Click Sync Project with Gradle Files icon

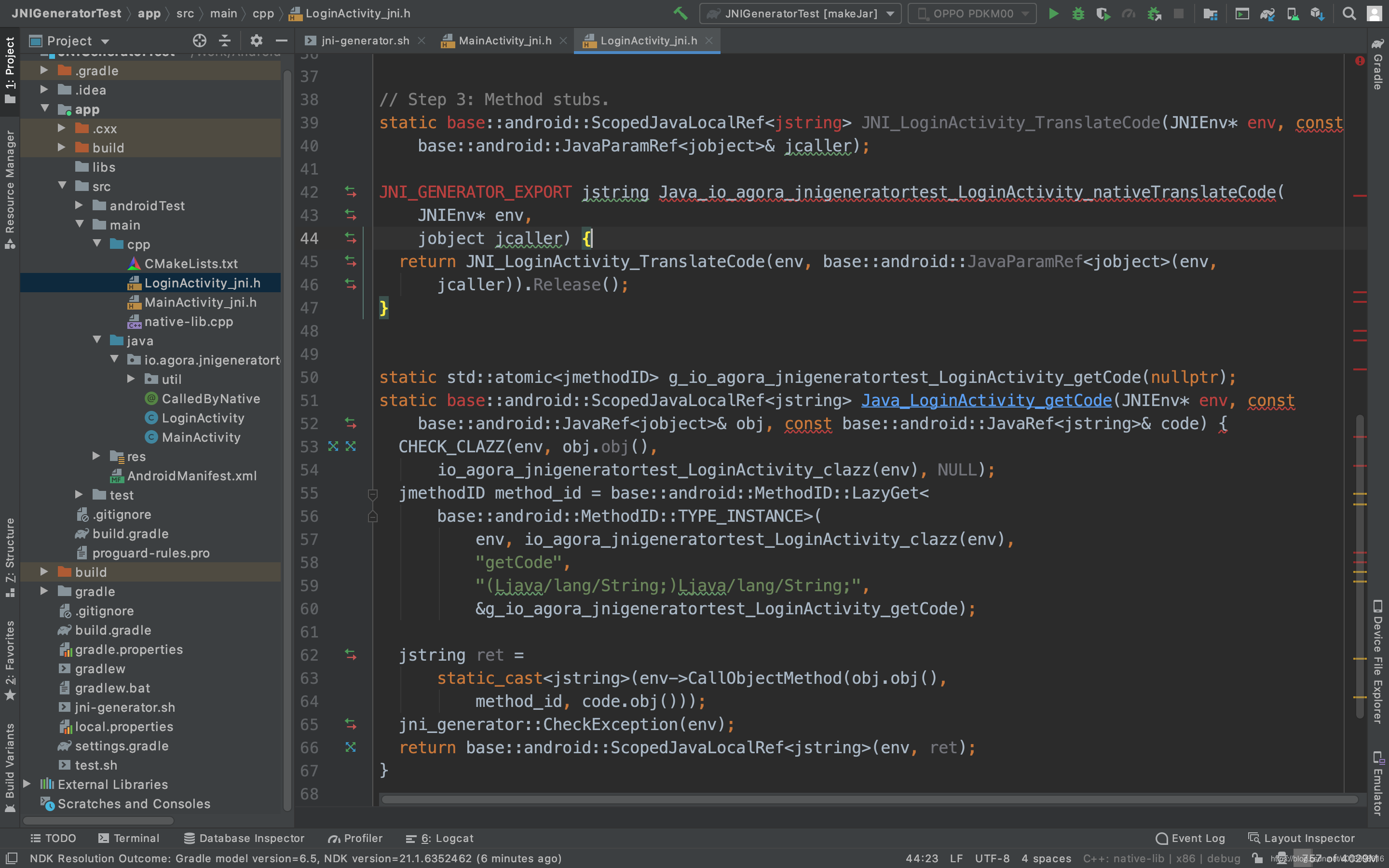tap(1267, 13)
